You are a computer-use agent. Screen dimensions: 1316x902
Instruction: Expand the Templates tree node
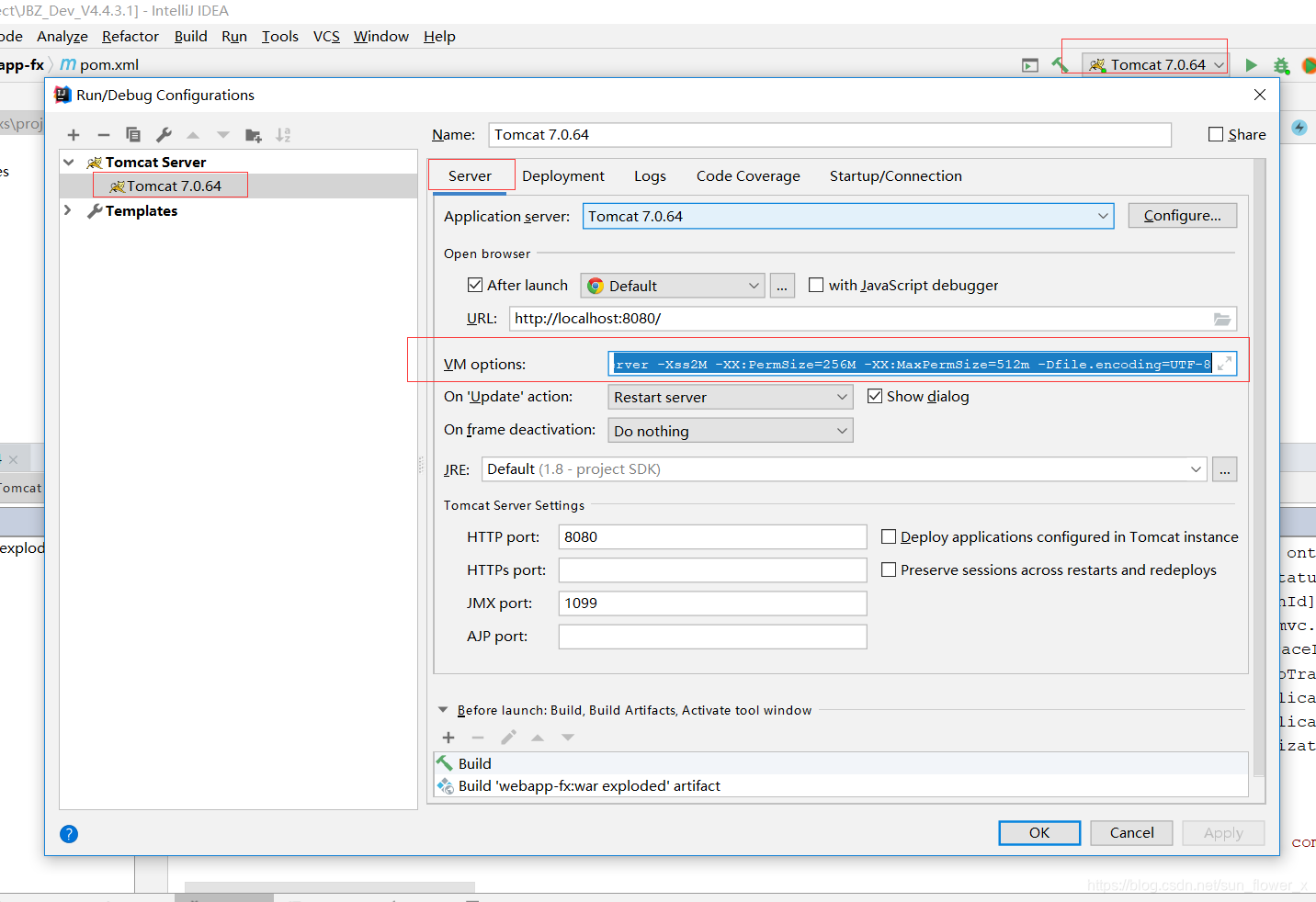click(69, 210)
